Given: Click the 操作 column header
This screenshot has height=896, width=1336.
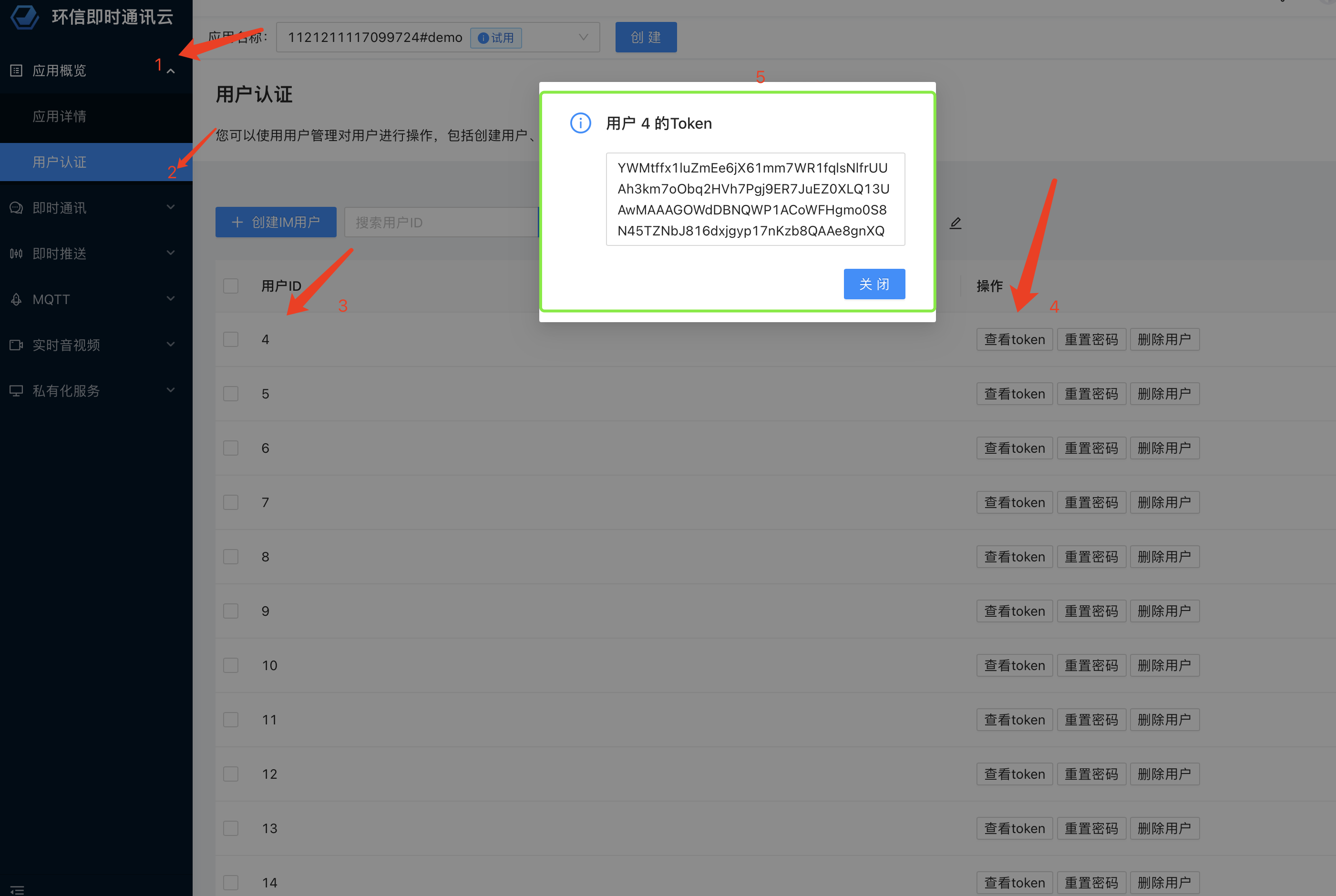Looking at the screenshot, I should pos(989,285).
